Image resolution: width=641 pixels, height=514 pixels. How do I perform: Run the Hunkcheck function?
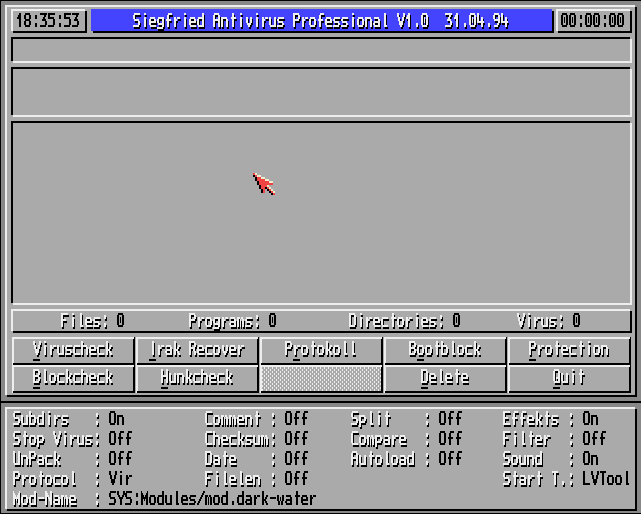click(x=197, y=379)
